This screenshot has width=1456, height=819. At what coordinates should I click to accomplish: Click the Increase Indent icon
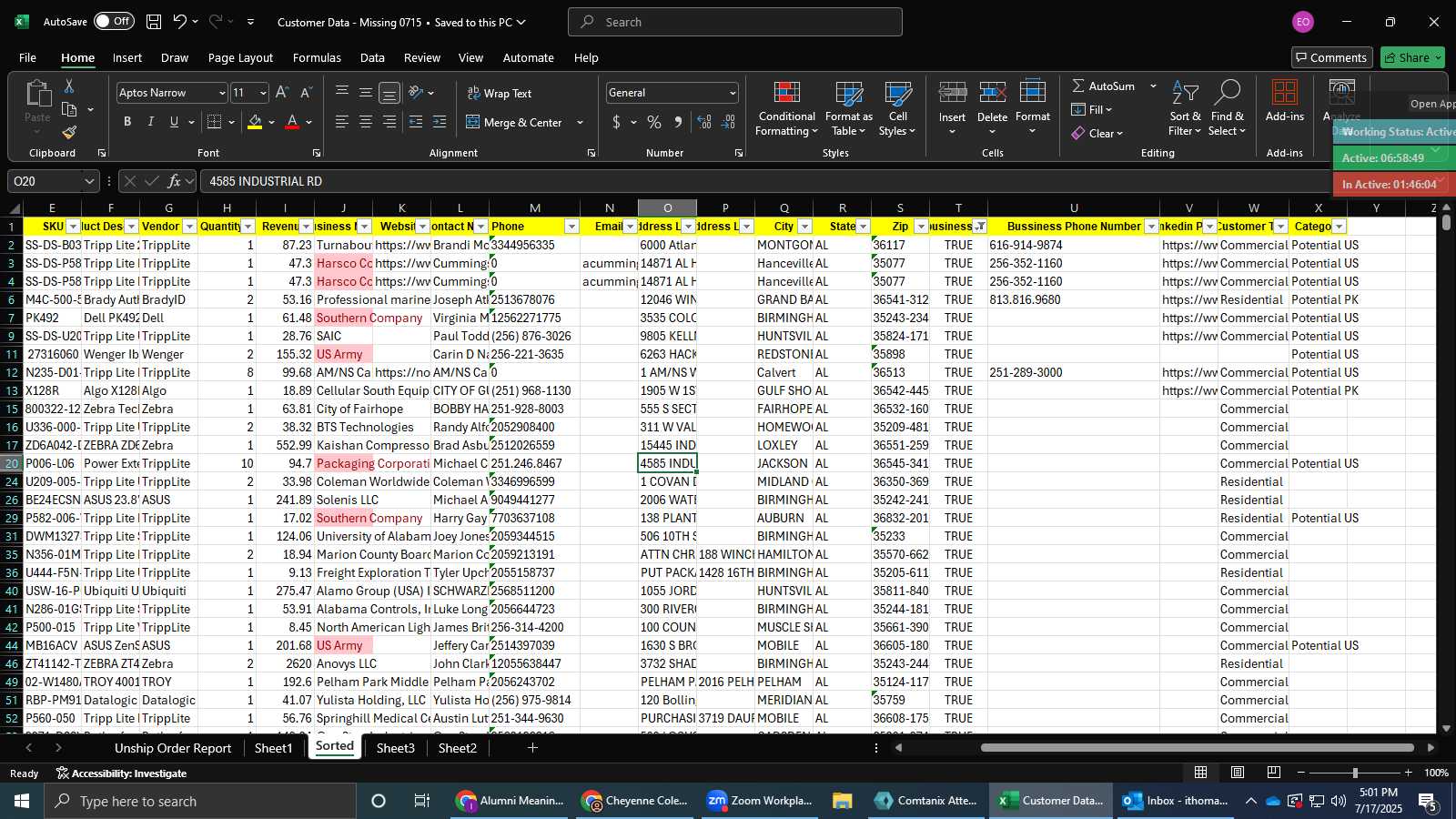point(440,122)
